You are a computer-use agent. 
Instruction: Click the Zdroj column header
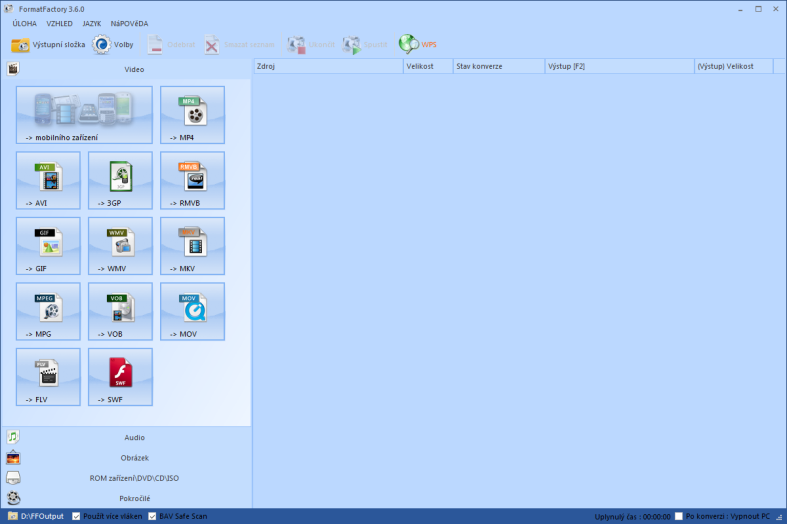click(329, 66)
